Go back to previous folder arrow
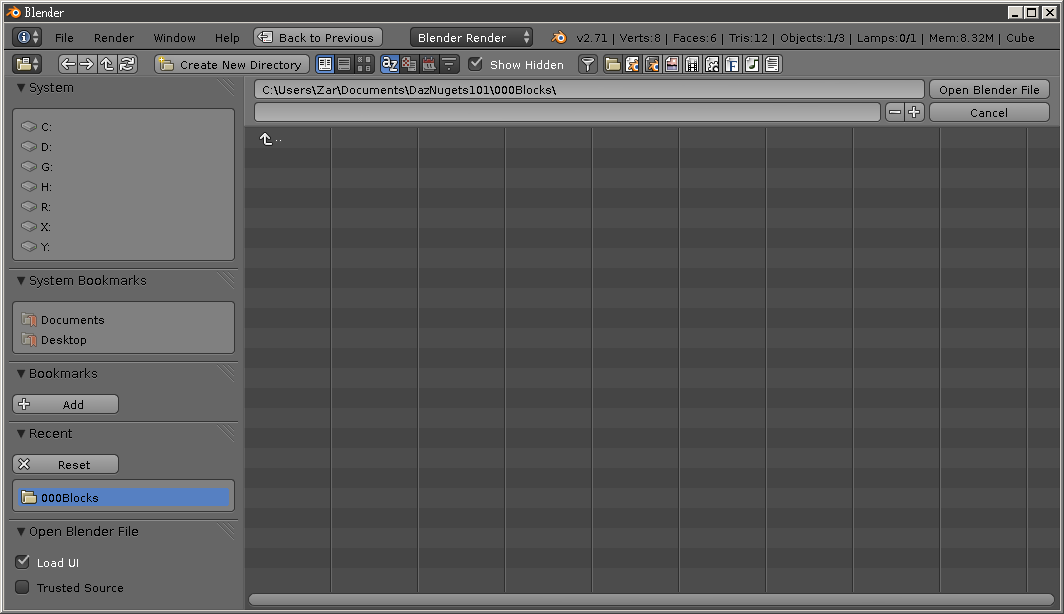 [68, 64]
